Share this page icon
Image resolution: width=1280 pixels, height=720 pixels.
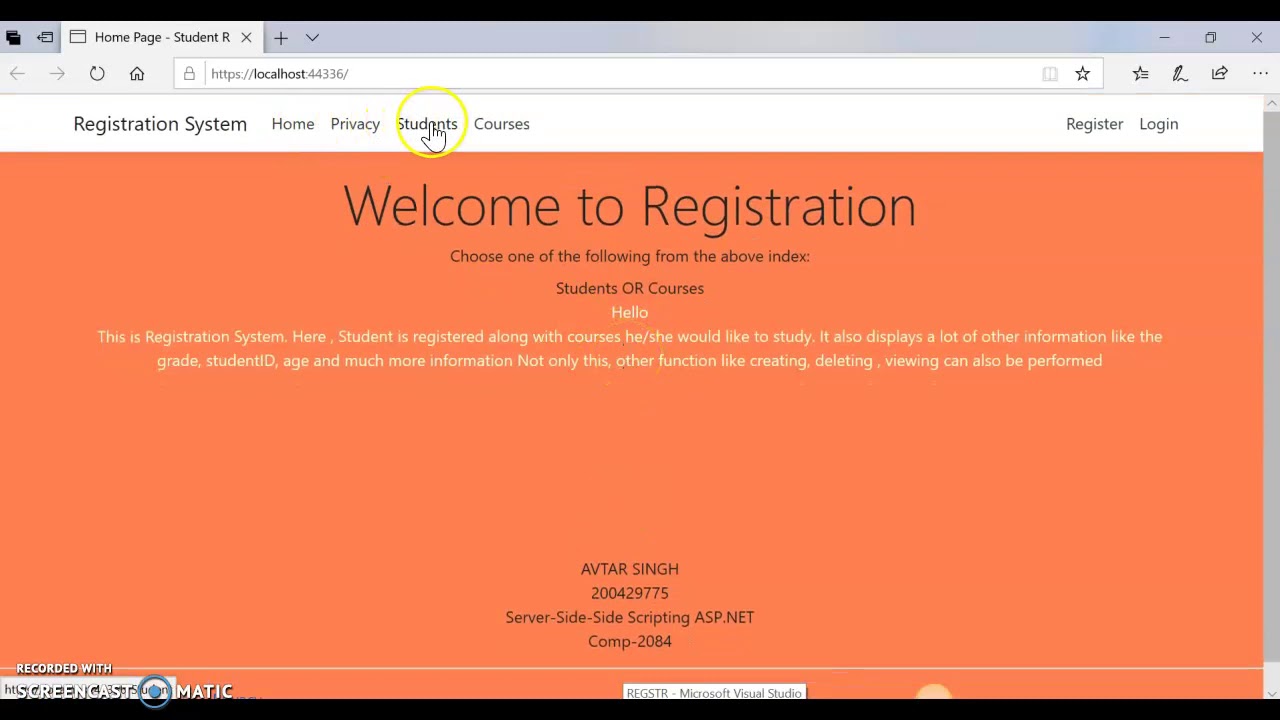pos(1220,74)
